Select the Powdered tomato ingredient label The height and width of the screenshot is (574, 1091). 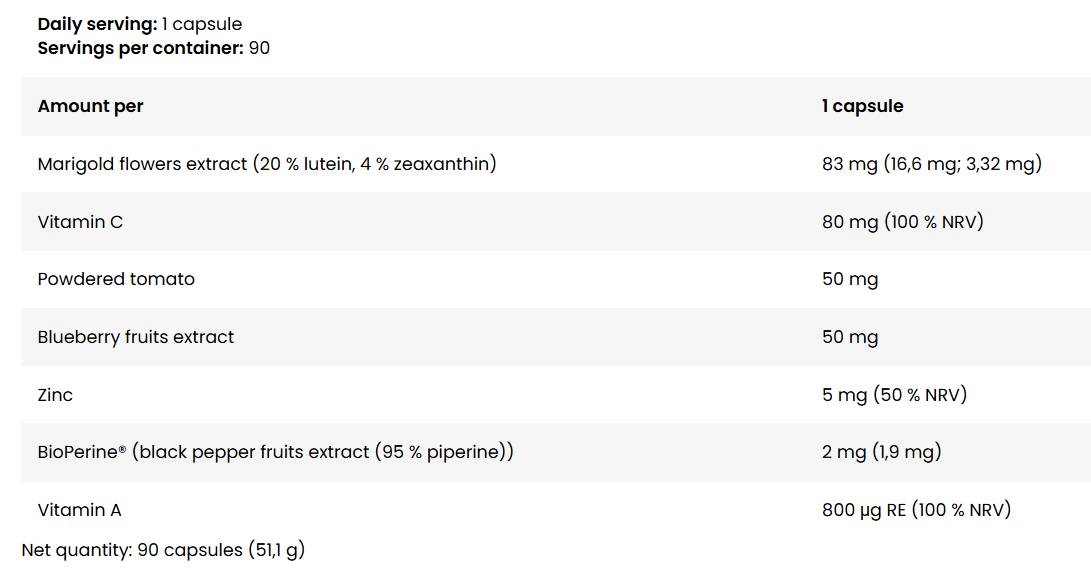pyautogui.click(x=116, y=279)
